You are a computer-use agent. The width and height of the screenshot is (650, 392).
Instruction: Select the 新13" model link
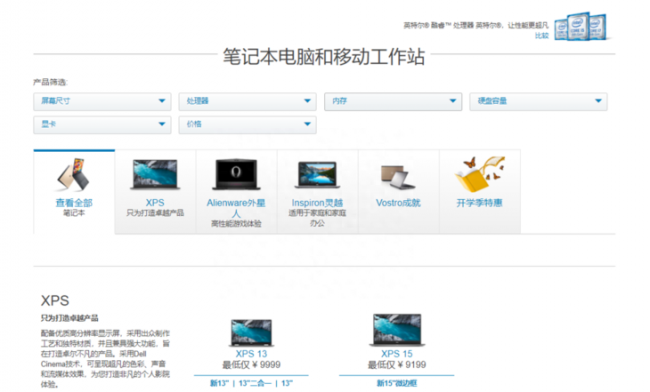point(220,383)
